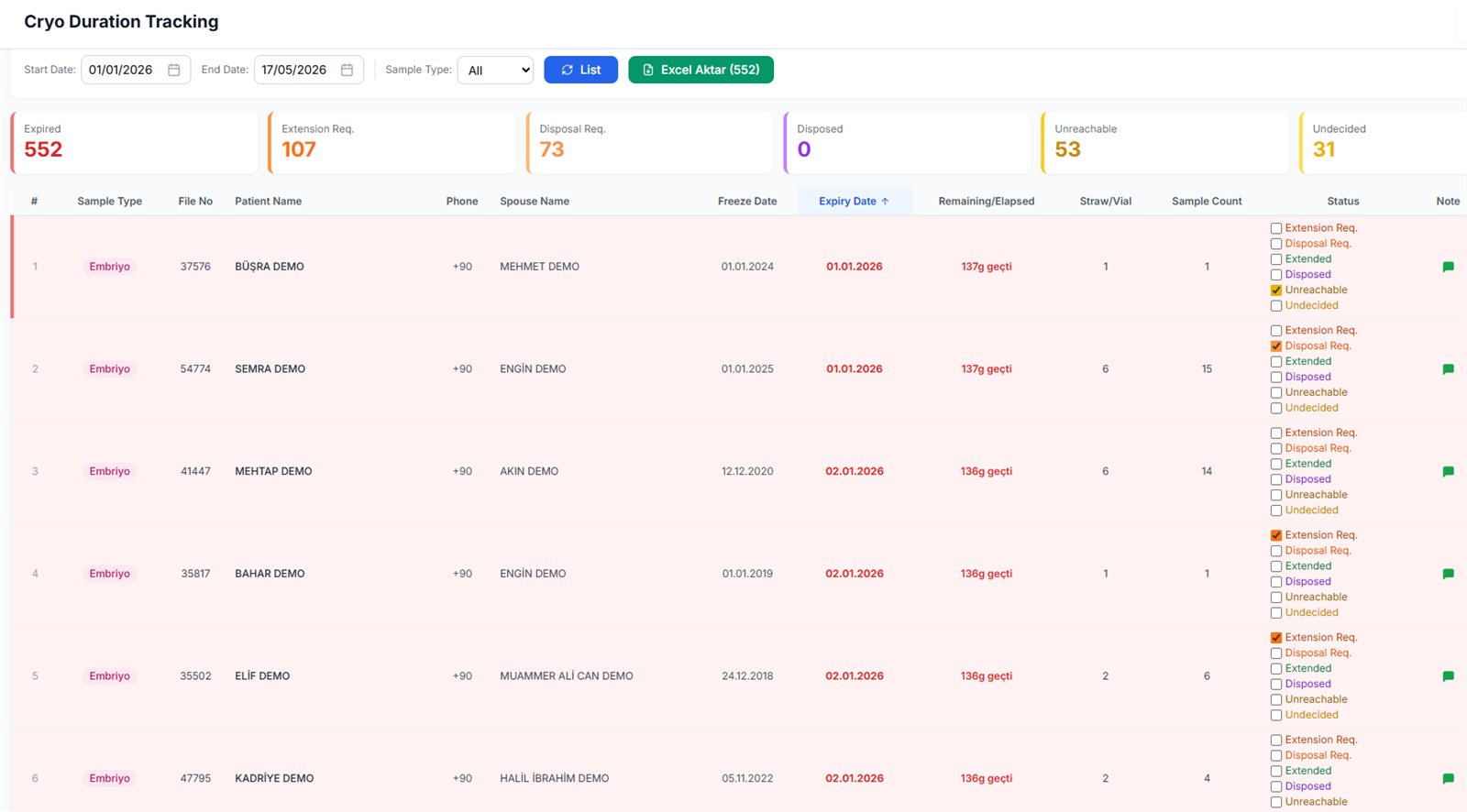Check Extension Req. for BÜŞRA DEMO

[1275, 228]
